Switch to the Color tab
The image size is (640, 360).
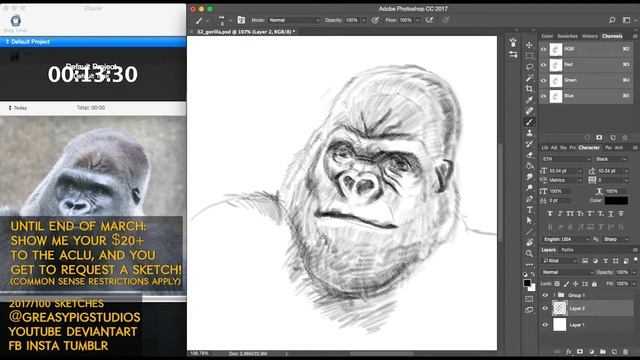[547, 36]
